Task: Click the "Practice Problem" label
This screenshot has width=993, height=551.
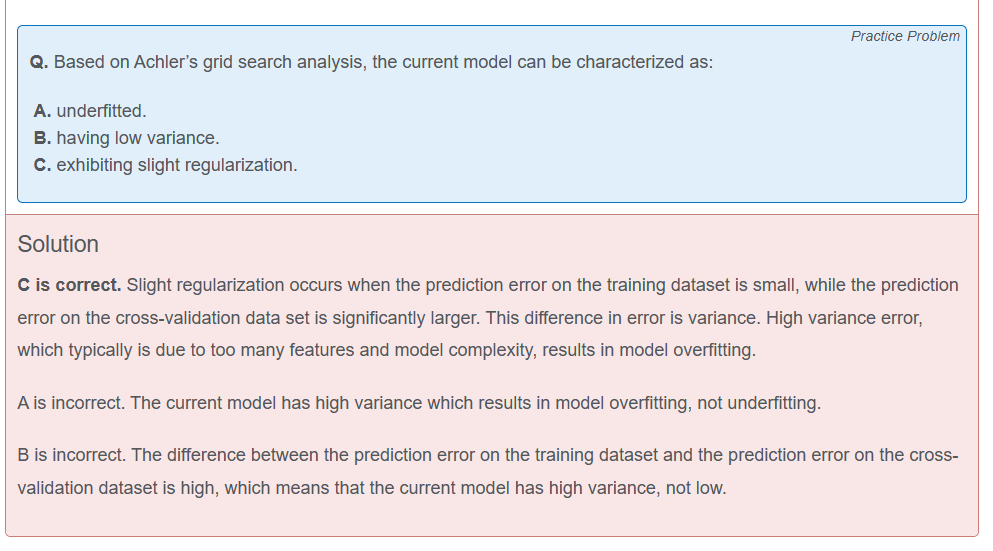Action: (x=904, y=36)
